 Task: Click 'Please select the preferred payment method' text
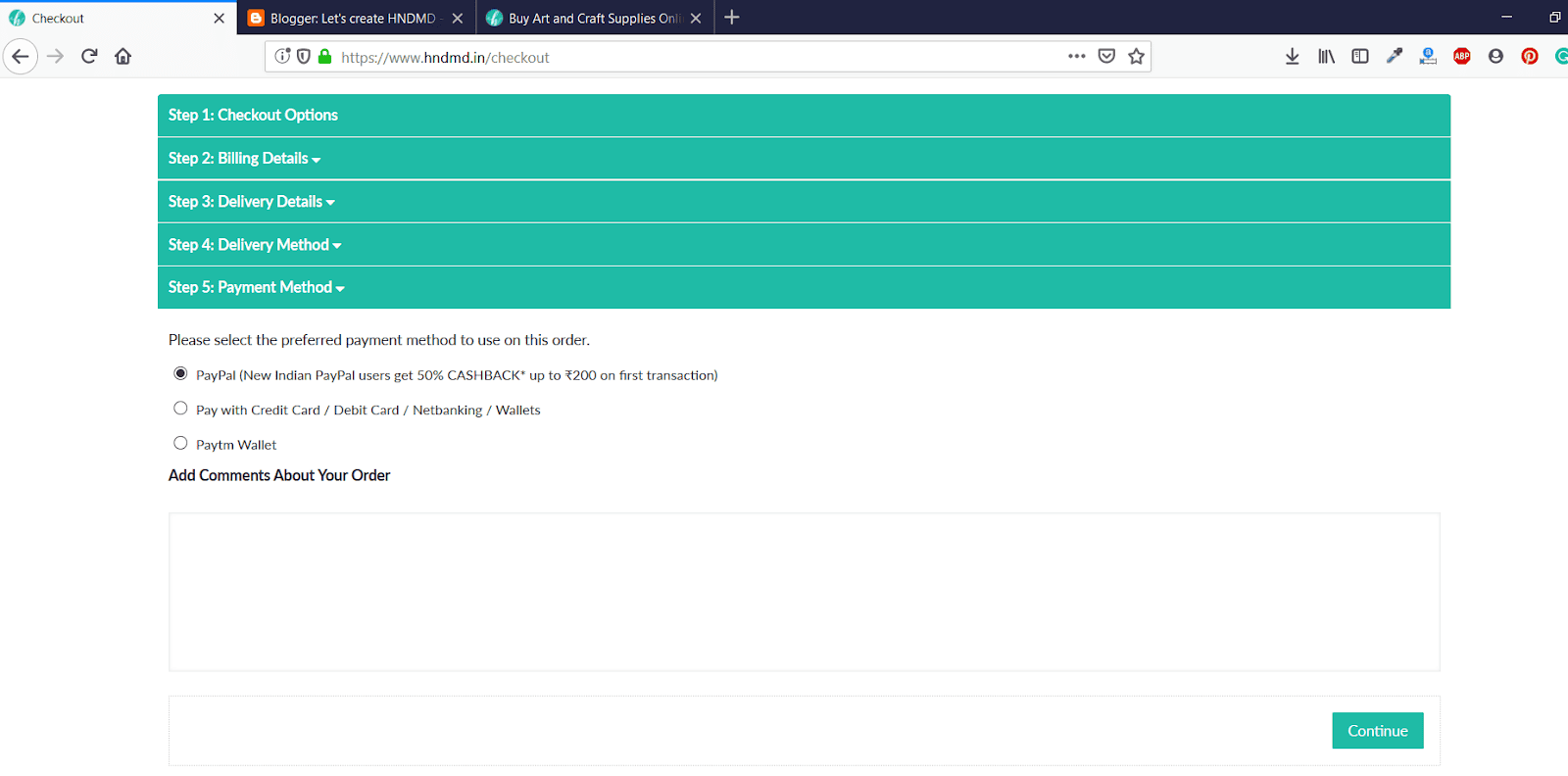[x=379, y=340]
